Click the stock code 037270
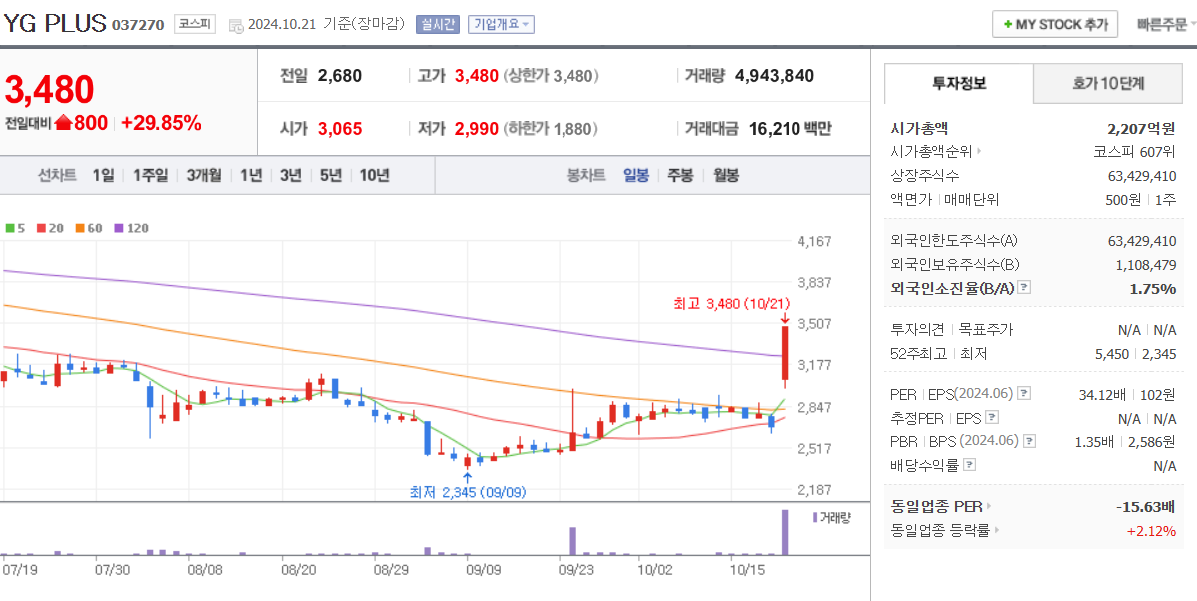The image size is (1197, 601). (x=138, y=25)
